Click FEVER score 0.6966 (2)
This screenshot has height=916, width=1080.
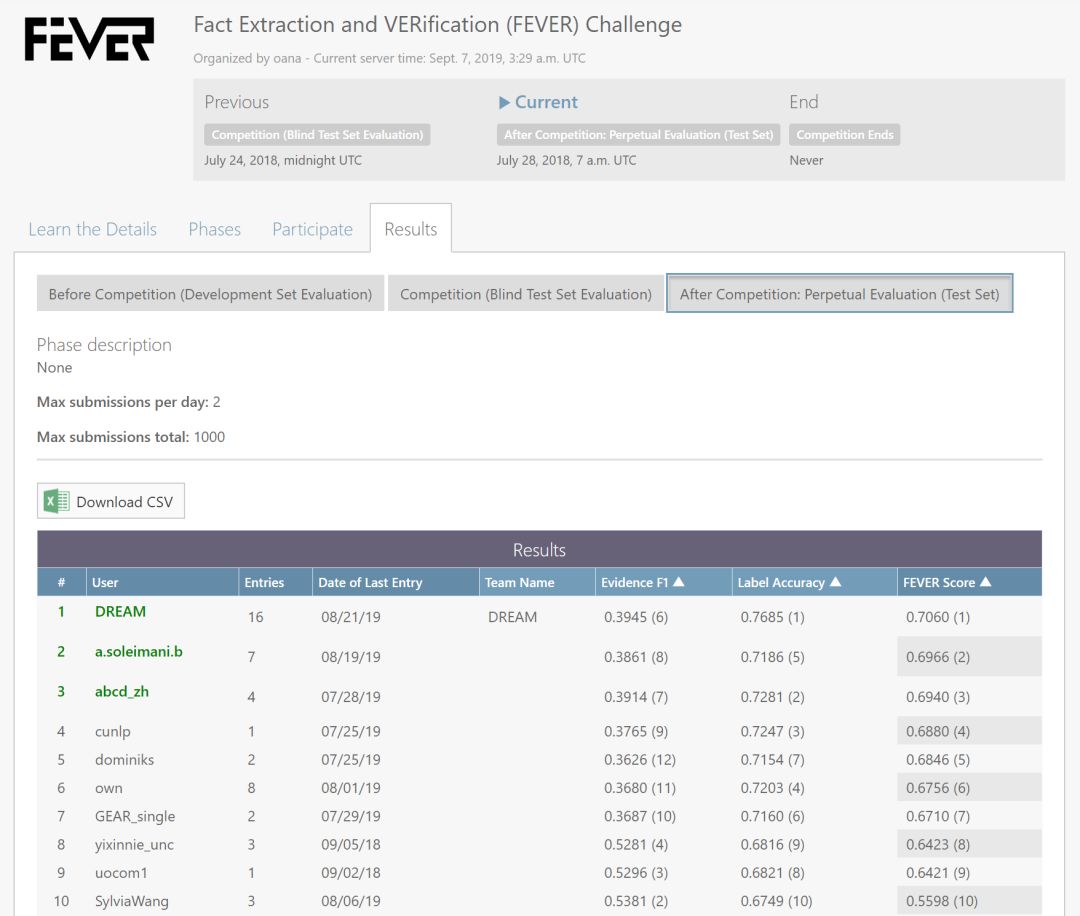pos(937,657)
